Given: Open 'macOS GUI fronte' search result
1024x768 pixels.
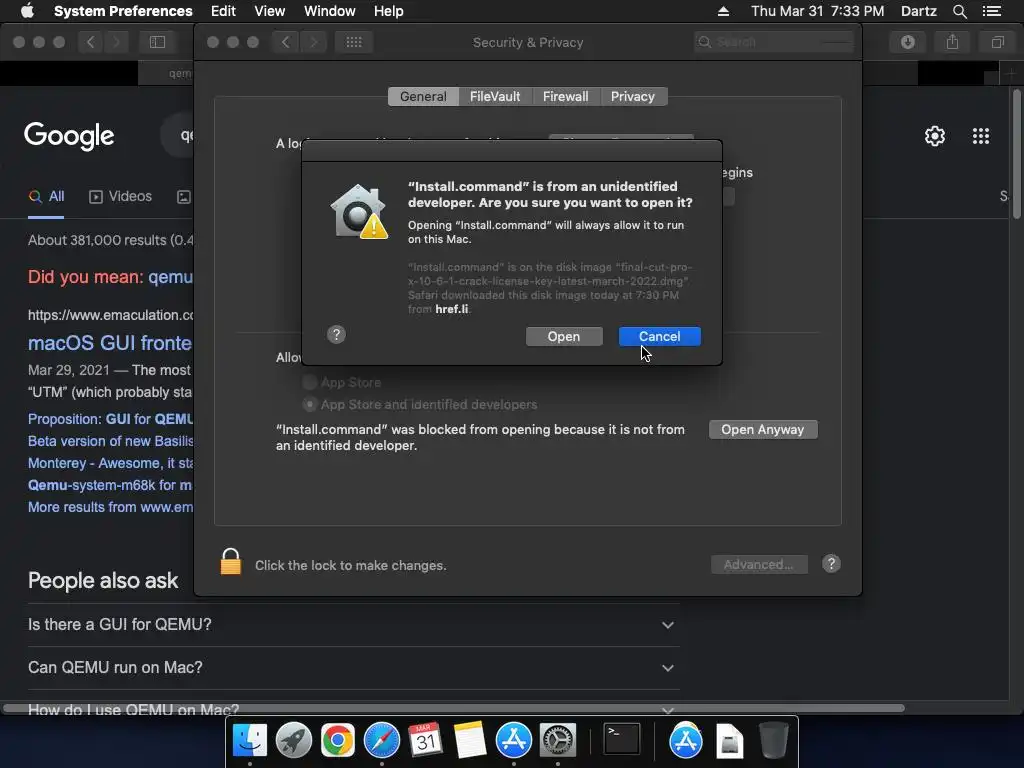Looking at the screenshot, I should [110, 344].
